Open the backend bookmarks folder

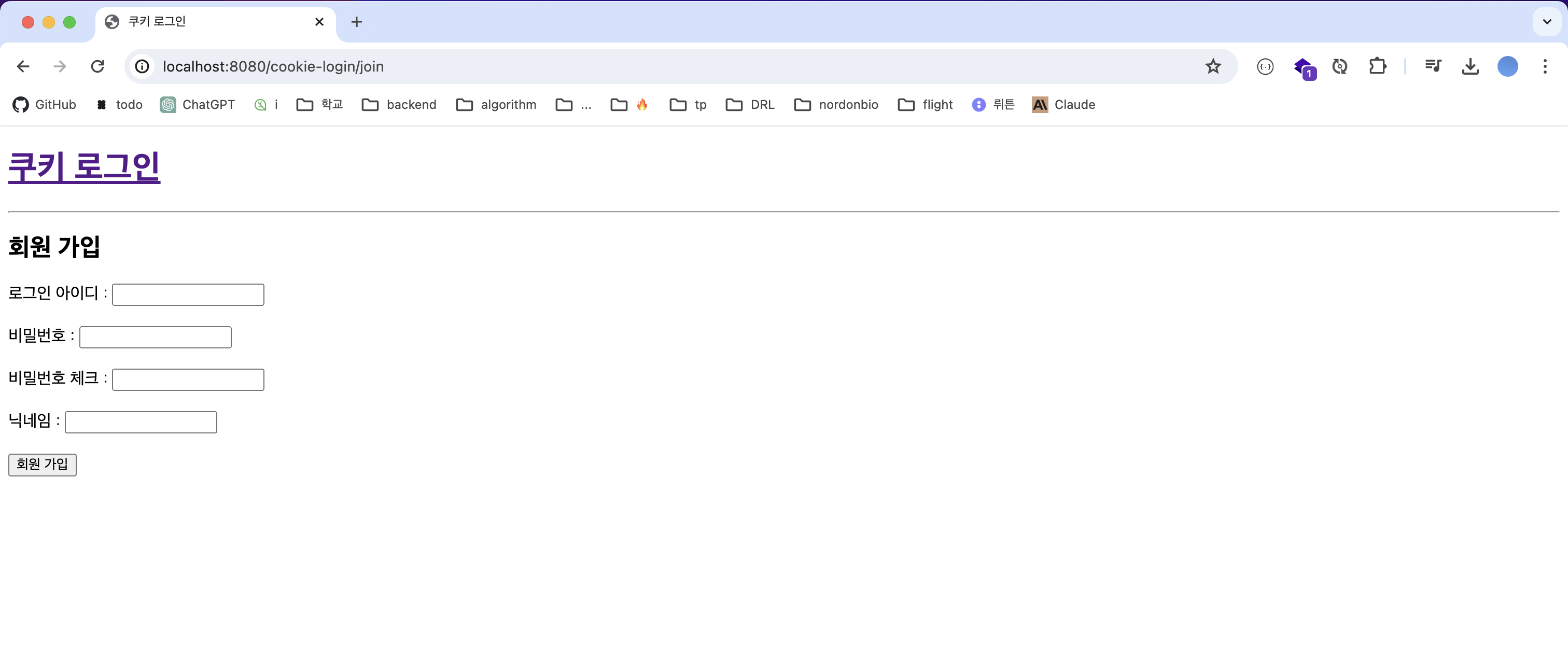click(399, 105)
